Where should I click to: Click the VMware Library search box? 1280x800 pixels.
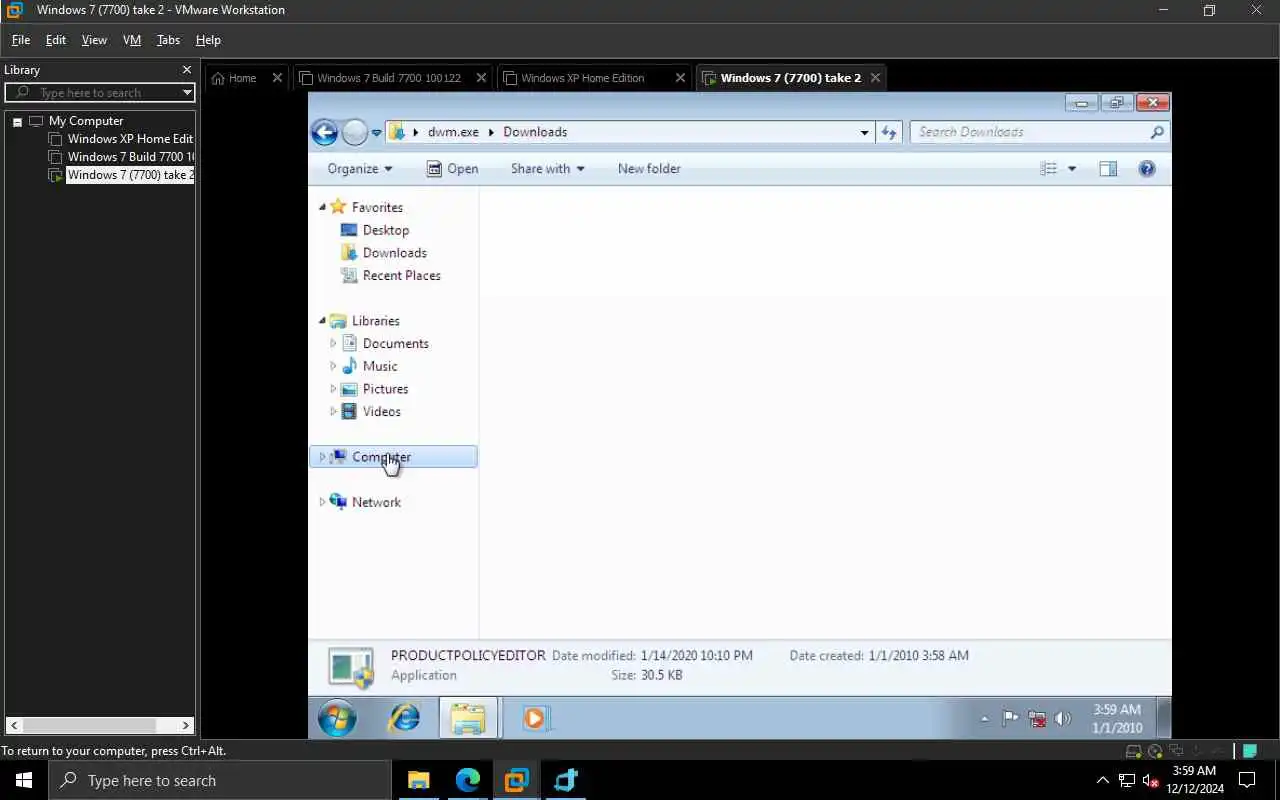pos(100,93)
